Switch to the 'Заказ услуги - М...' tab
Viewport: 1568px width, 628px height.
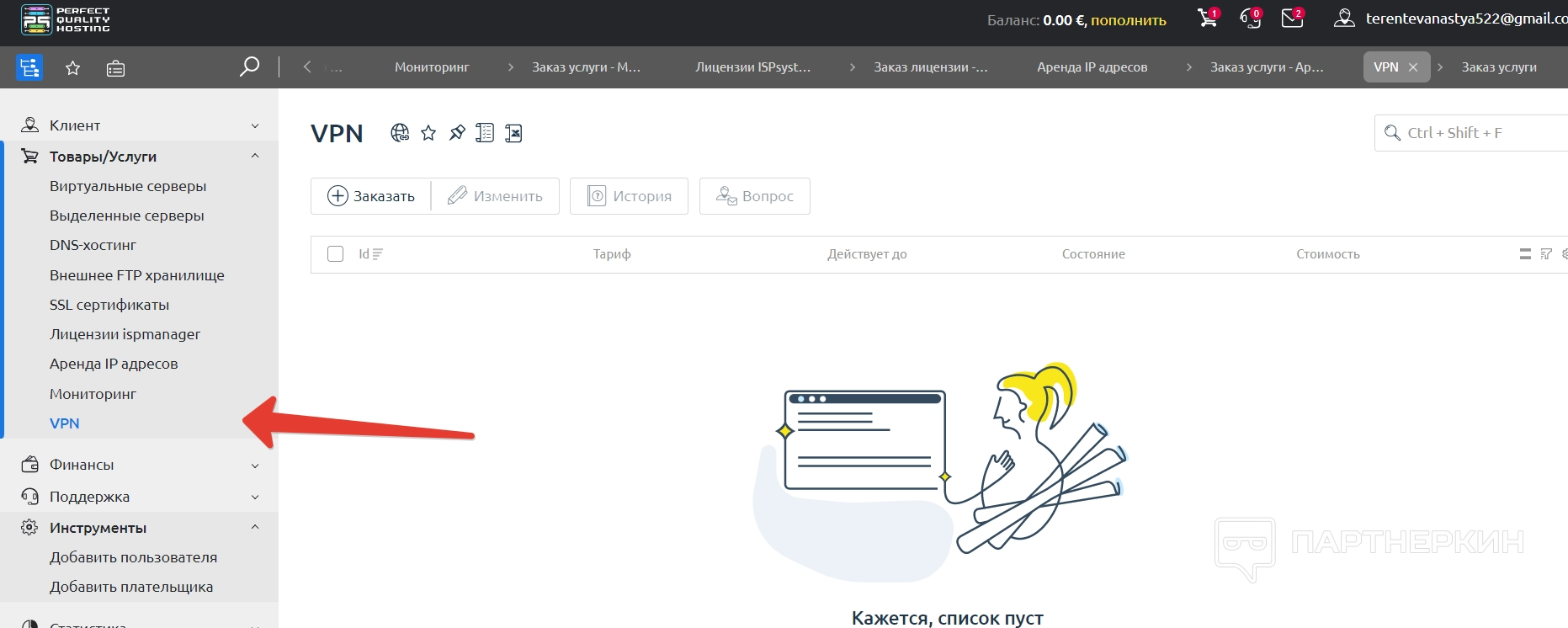(586, 67)
